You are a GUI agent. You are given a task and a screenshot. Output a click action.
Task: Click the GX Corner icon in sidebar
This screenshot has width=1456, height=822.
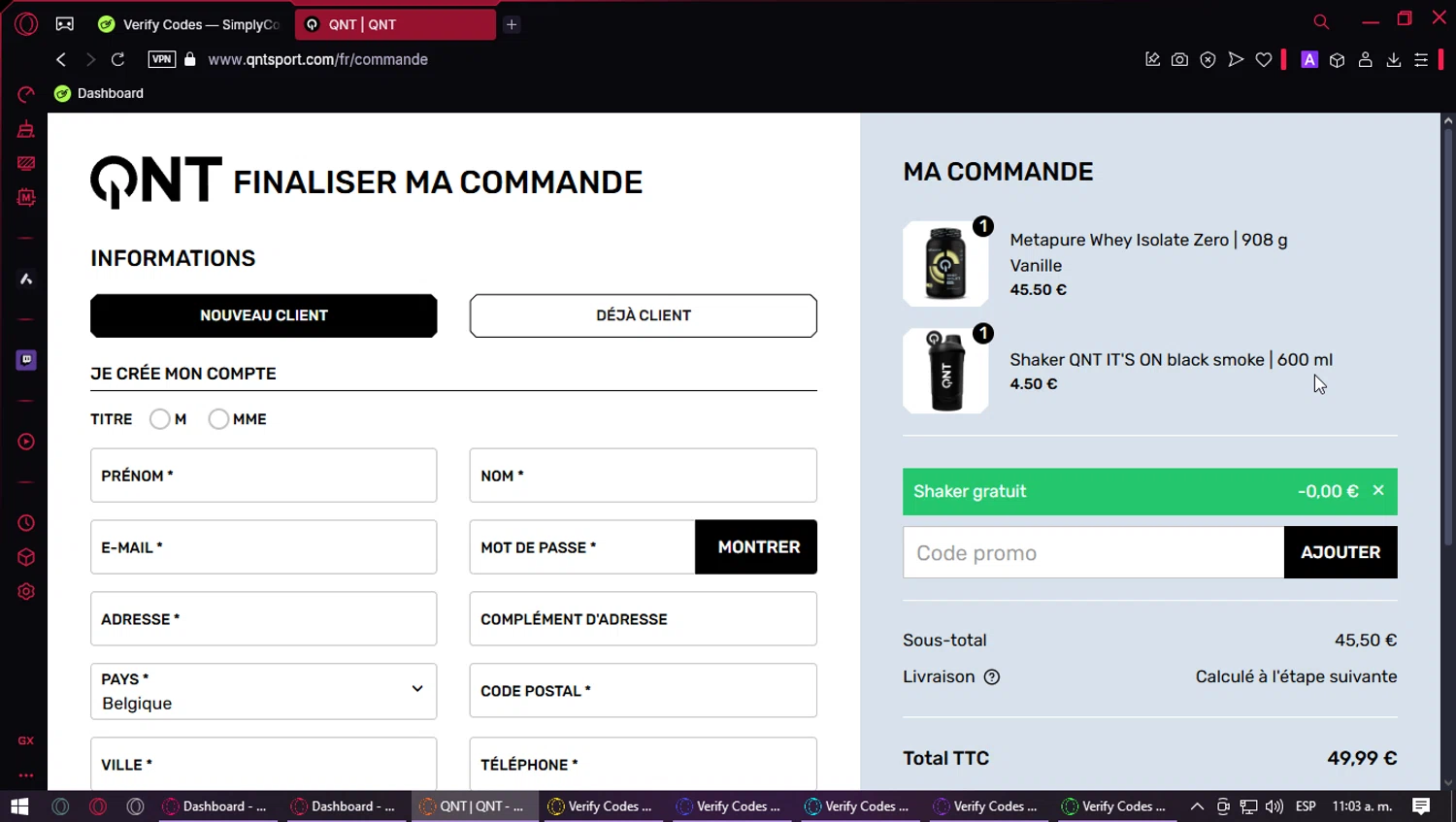click(x=26, y=740)
